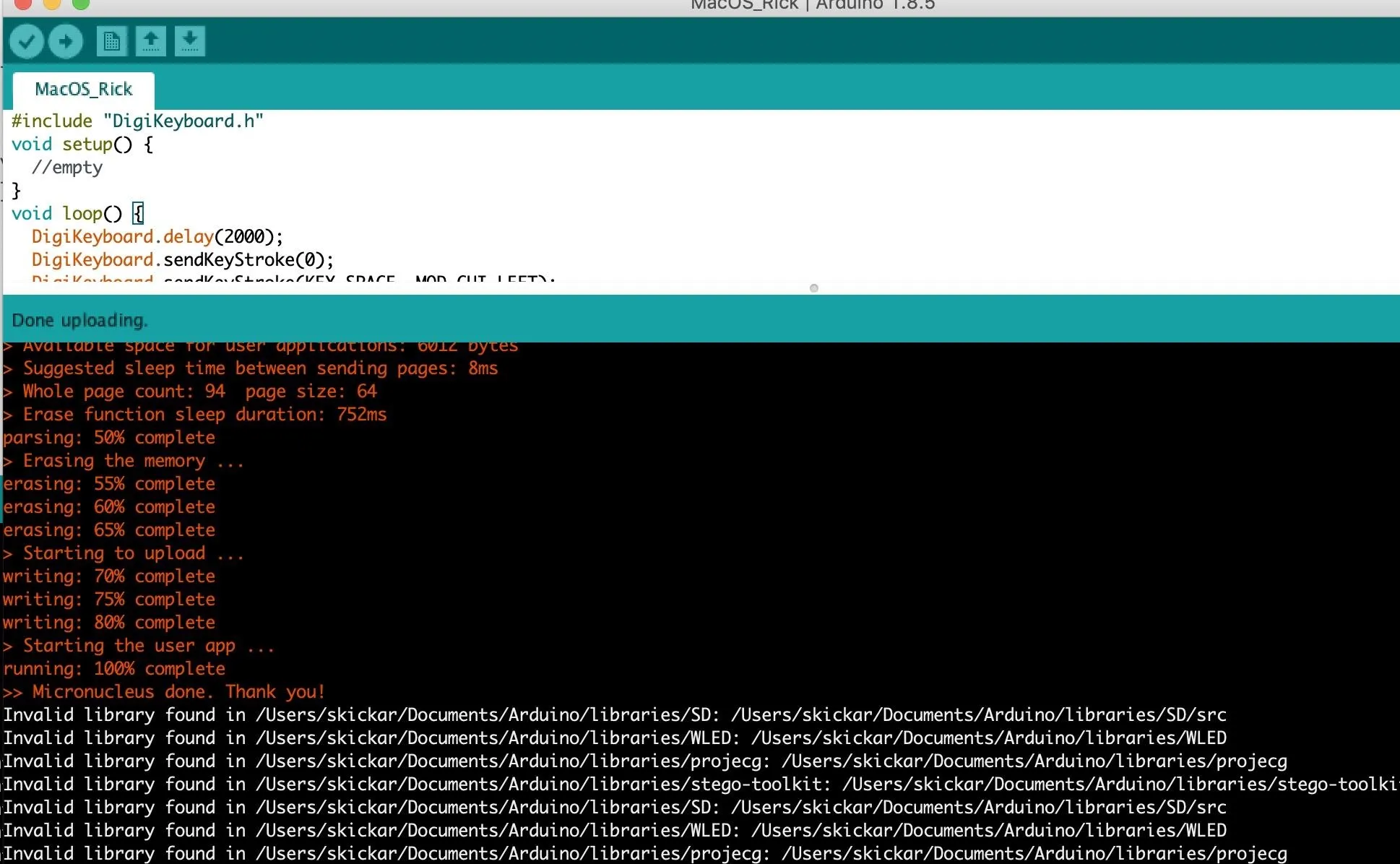Click the yellow minimize window button

[52, 4]
